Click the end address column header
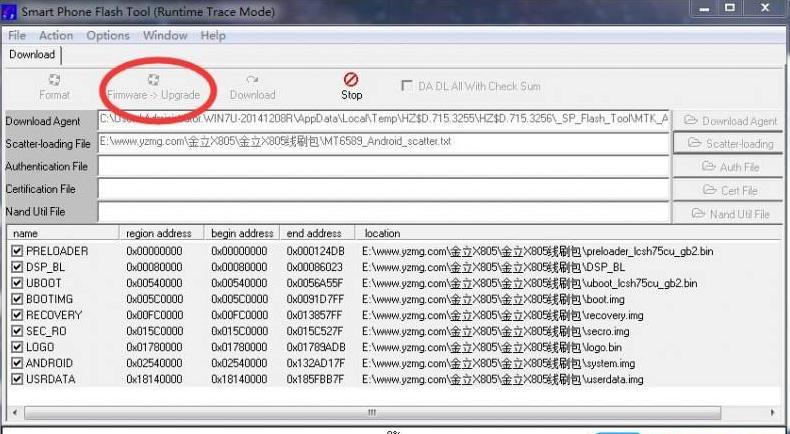This screenshot has height=434, width=790. [x=317, y=233]
